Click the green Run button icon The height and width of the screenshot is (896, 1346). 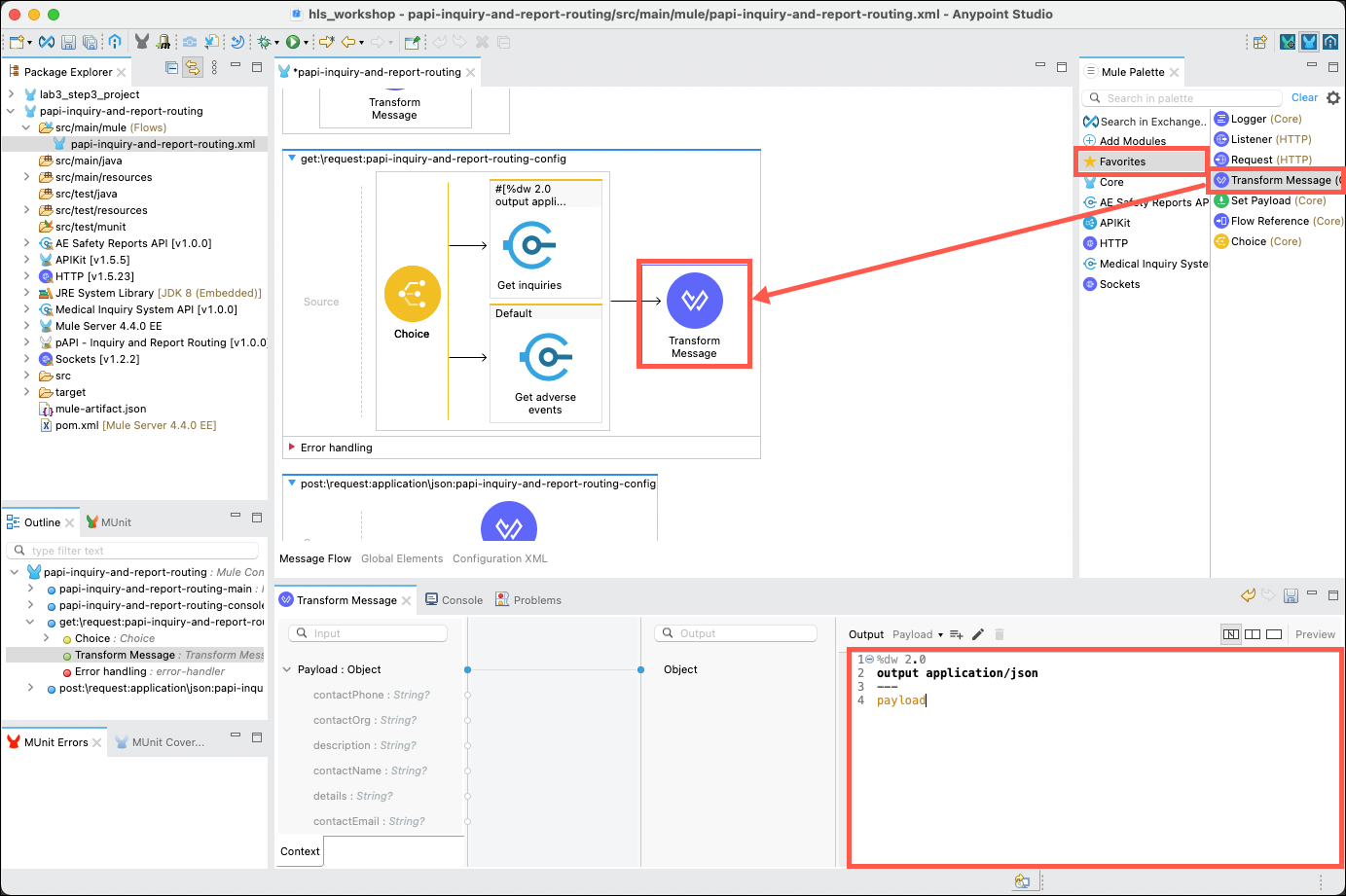click(x=292, y=42)
